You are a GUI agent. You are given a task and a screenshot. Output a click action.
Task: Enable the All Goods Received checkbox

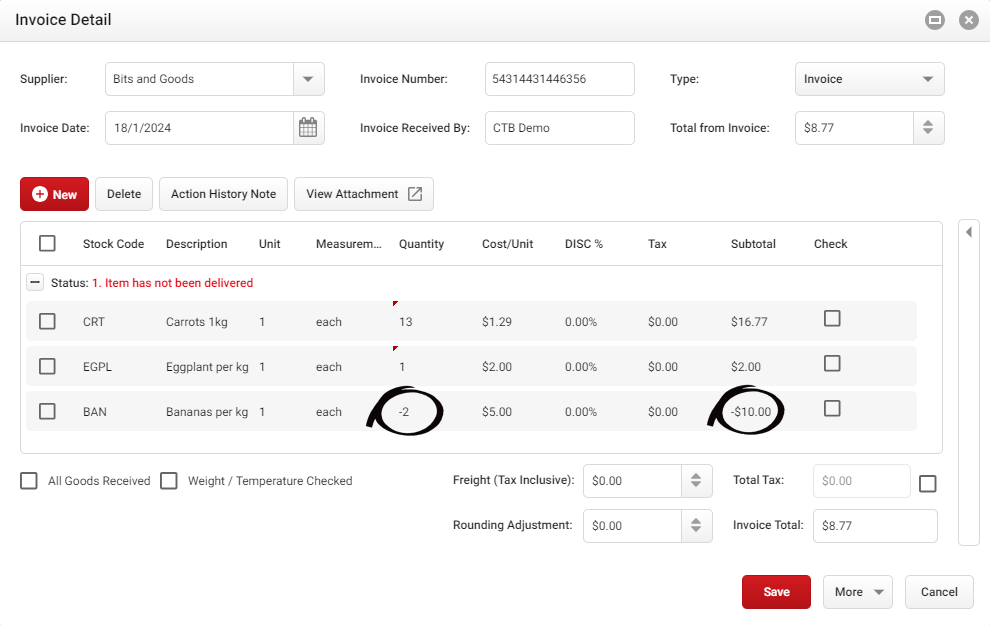click(x=28, y=481)
